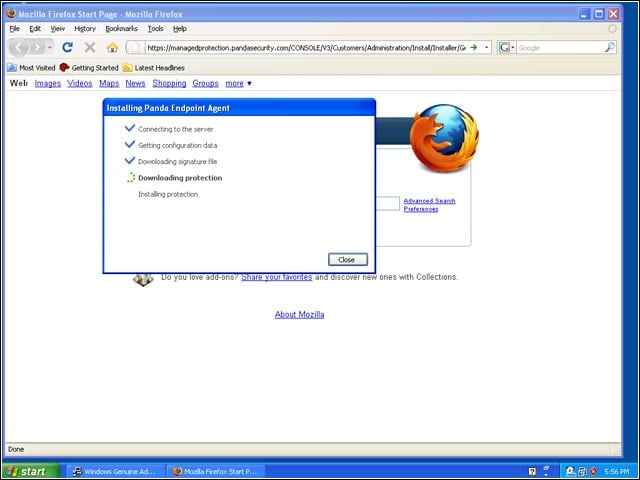This screenshot has width=640, height=480.
Task: Click the spinner icon beside Downloading protection
Action: pyautogui.click(x=130, y=178)
